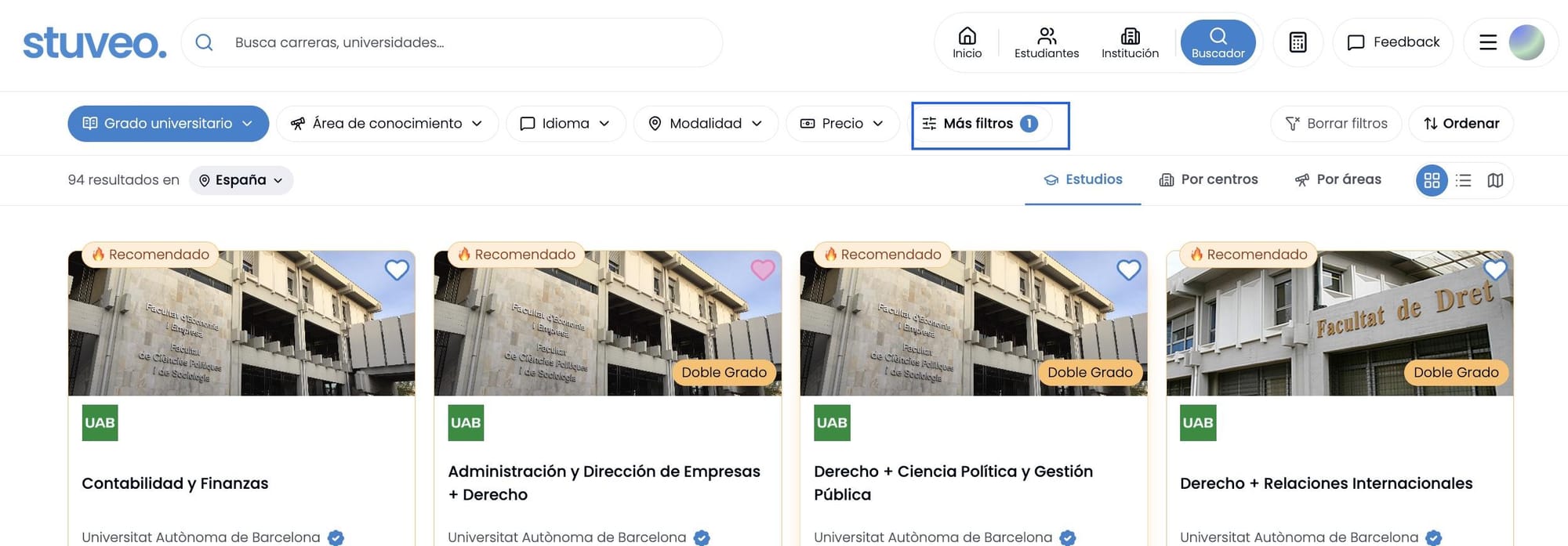Click Doble Grado badge on Derecho + Ciencia Política card
The width and height of the screenshot is (1568, 546).
[x=1090, y=373]
